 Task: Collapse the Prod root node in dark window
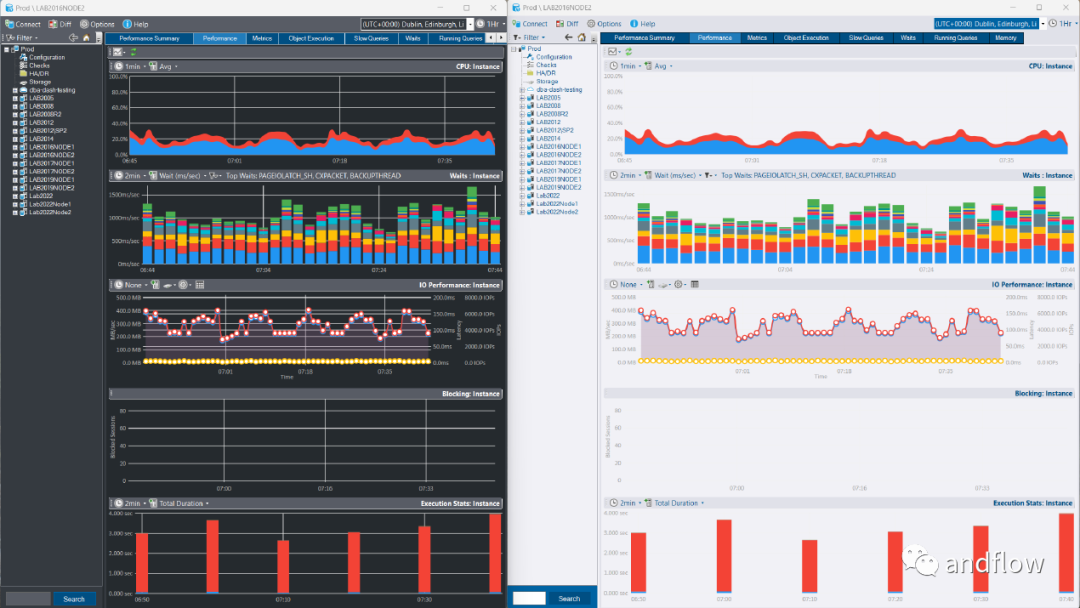click(7, 50)
